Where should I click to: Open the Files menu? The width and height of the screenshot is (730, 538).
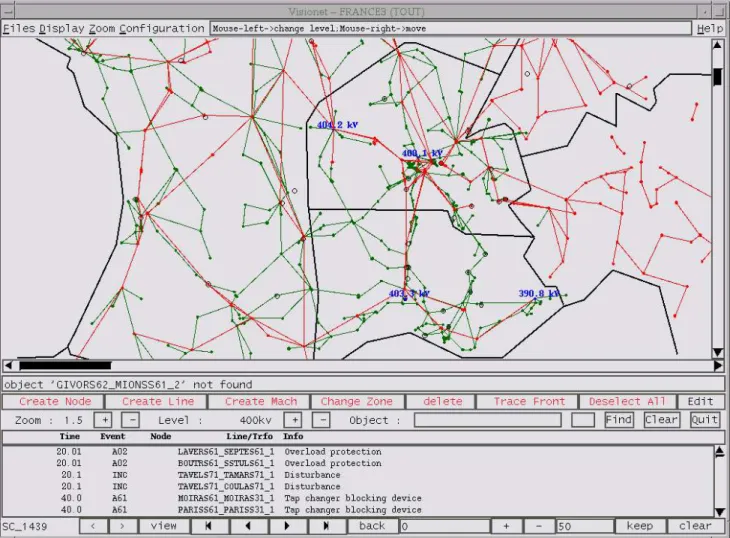click(19, 28)
